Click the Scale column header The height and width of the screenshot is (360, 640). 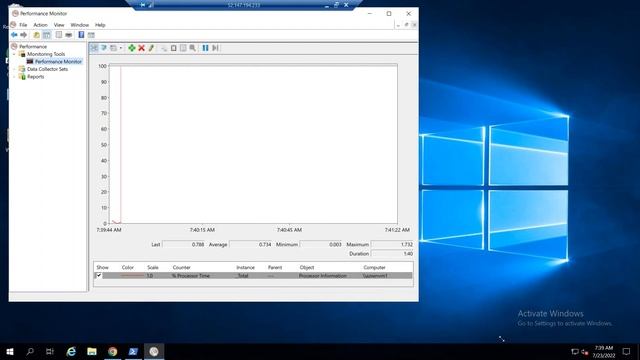pos(153,267)
